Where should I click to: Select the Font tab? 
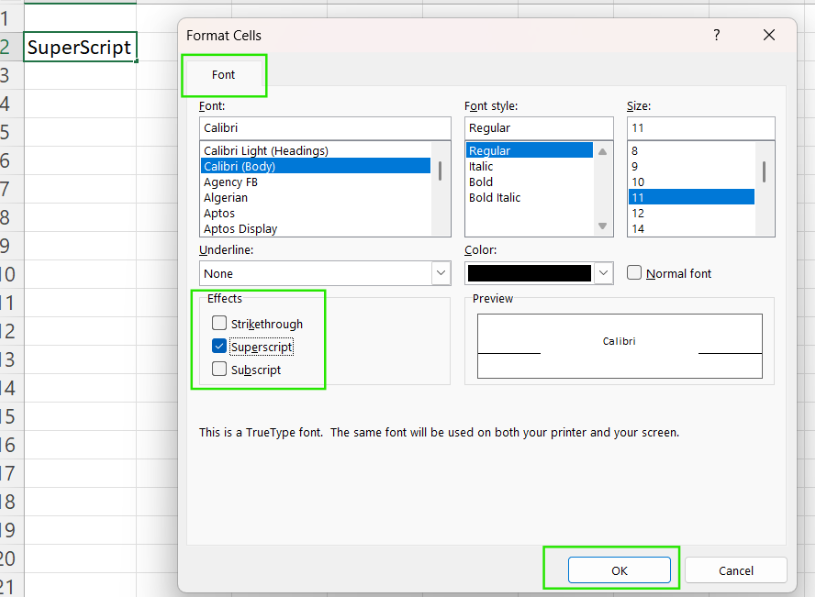tap(224, 75)
